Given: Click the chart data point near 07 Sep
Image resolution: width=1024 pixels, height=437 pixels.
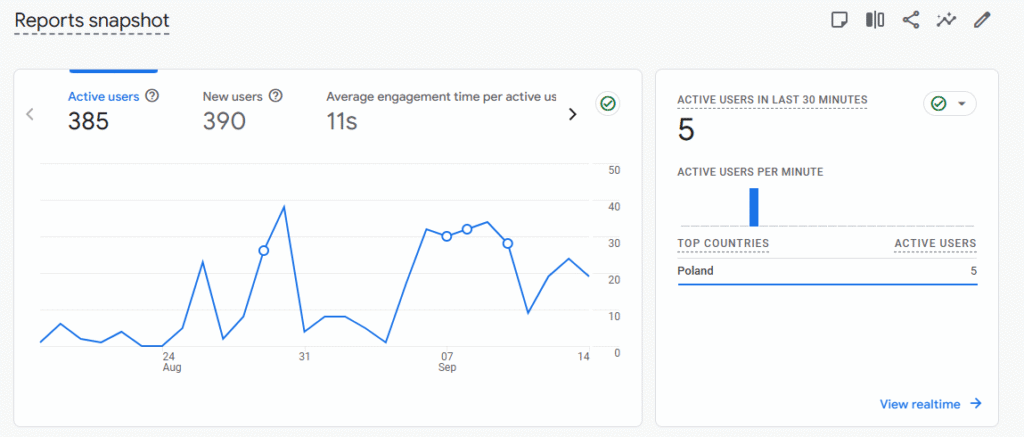Looking at the screenshot, I should (x=446, y=236).
